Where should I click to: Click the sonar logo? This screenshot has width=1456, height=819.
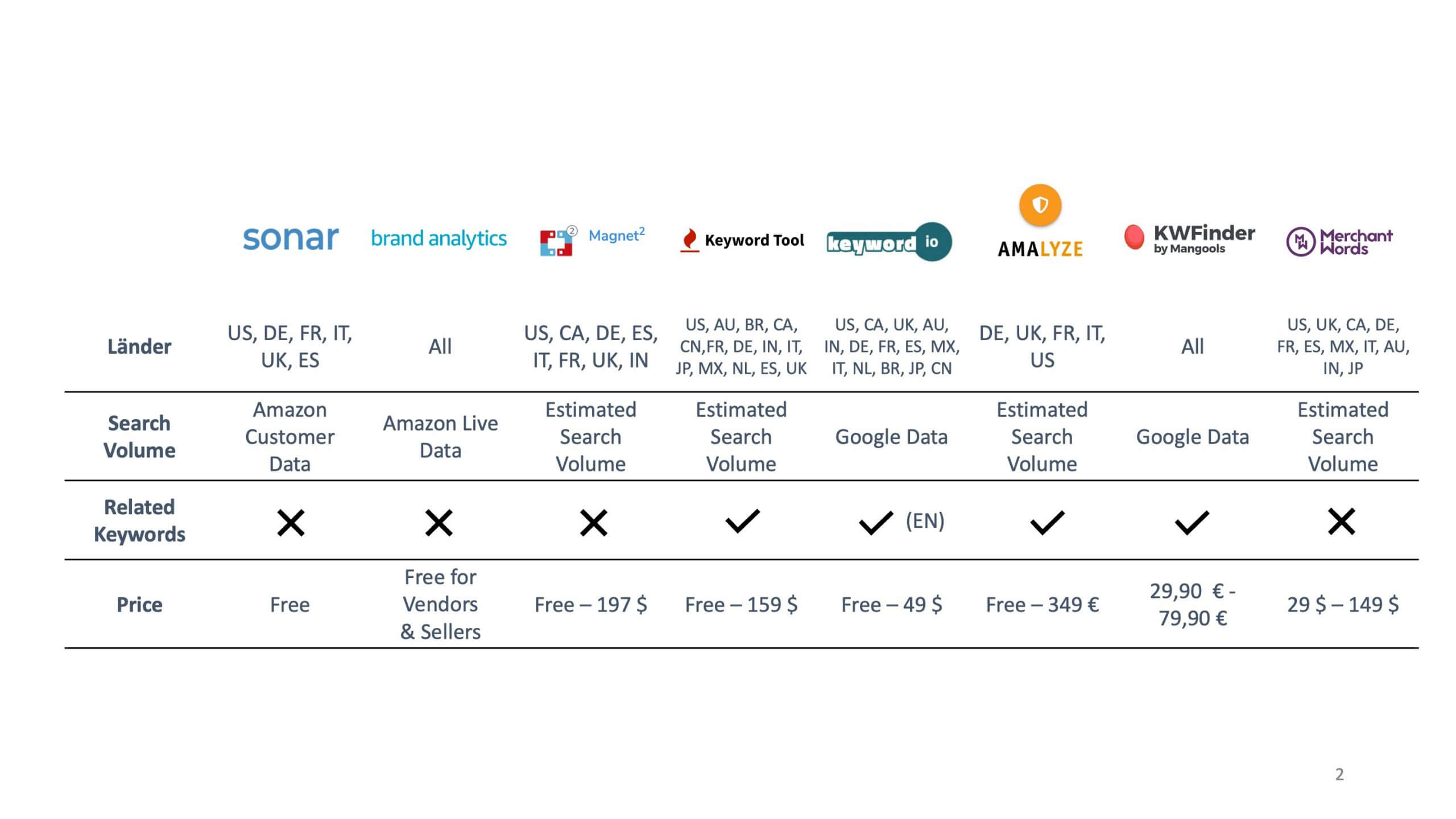point(291,238)
